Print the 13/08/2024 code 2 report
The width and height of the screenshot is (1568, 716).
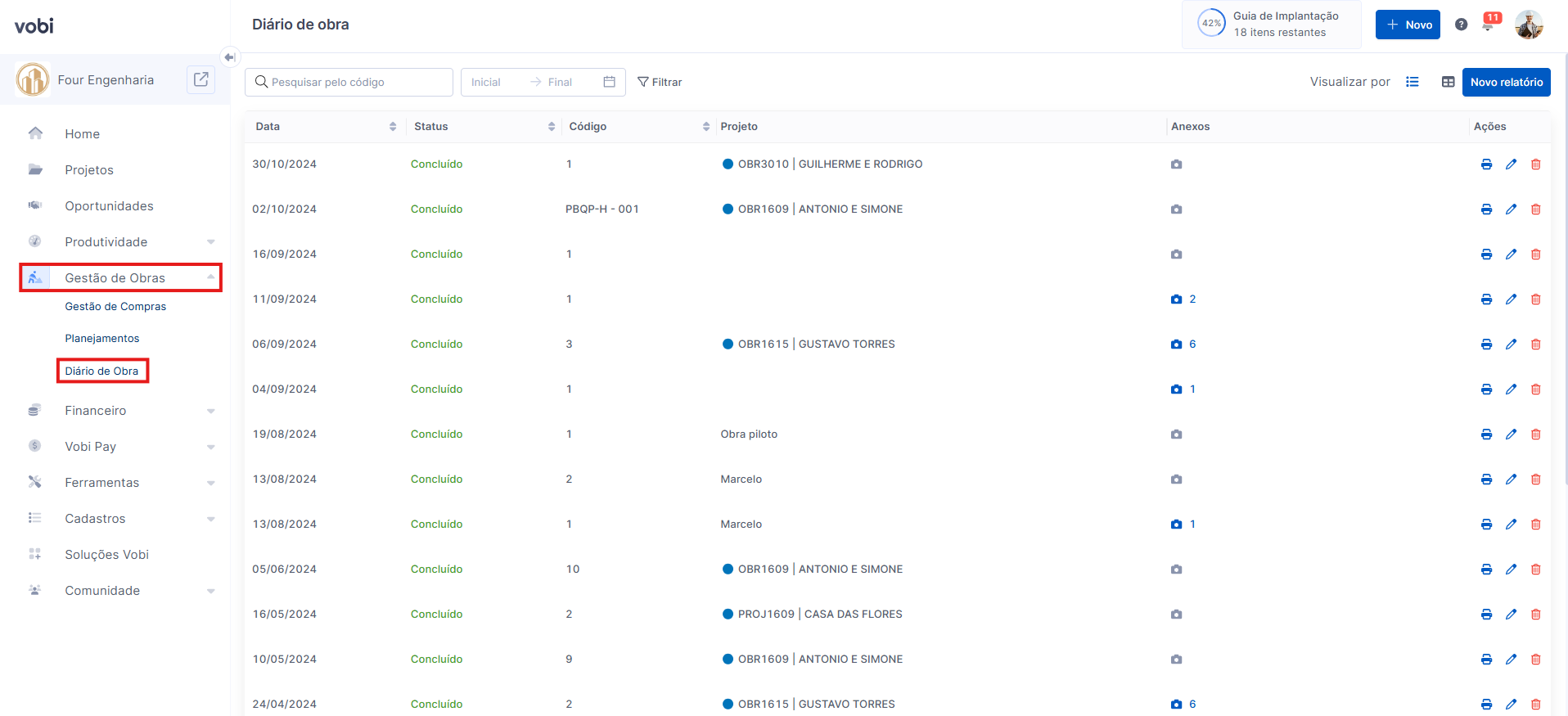(1486, 480)
